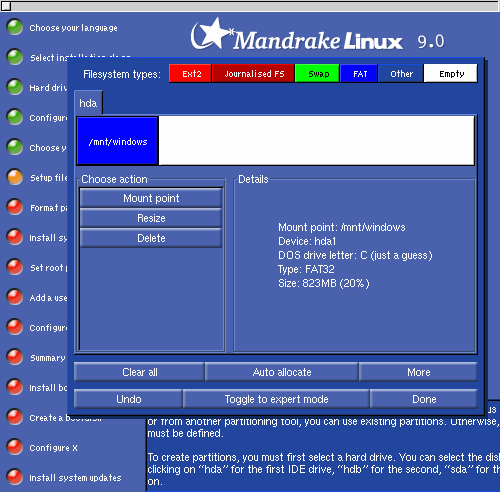The width and height of the screenshot is (500, 492).
Task: Choose the Other filesystem type
Action: (x=401, y=73)
